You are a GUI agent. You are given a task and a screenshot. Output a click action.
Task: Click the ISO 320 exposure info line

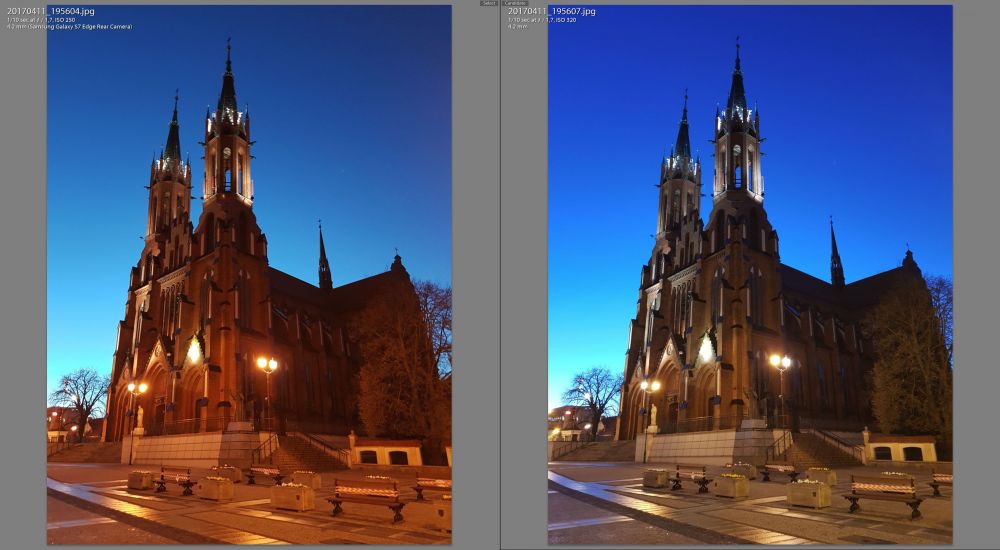541,20
